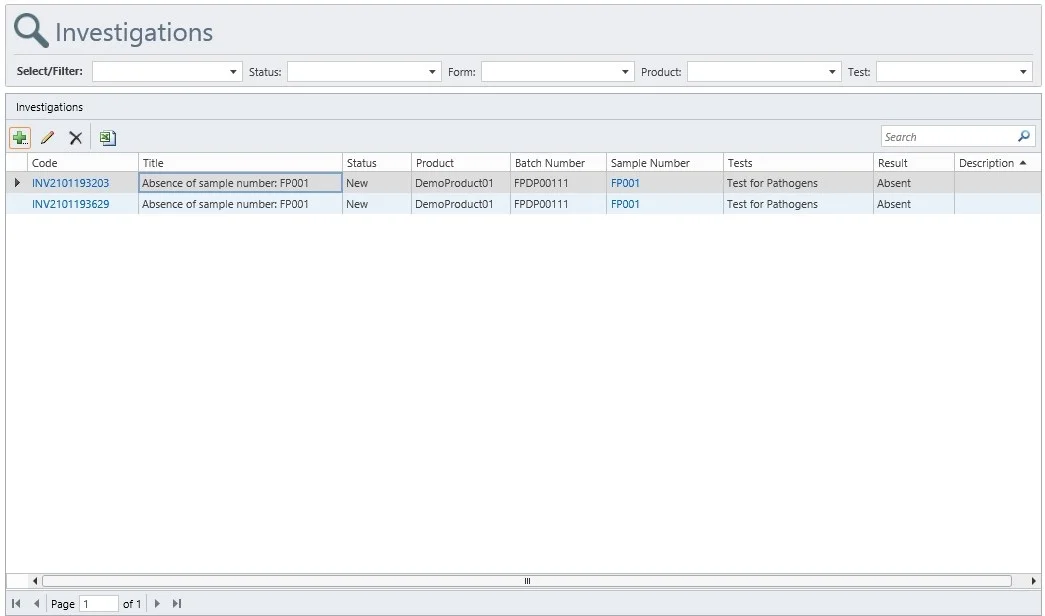
Task: Click the horizontal scrollbar right arrow
Action: point(1033,581)
